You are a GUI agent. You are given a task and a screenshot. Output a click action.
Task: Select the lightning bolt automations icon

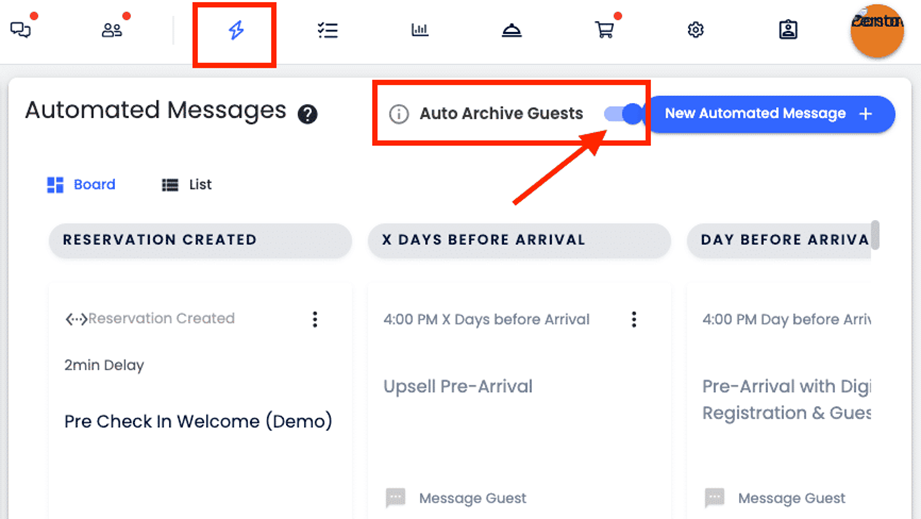point(236,30)
